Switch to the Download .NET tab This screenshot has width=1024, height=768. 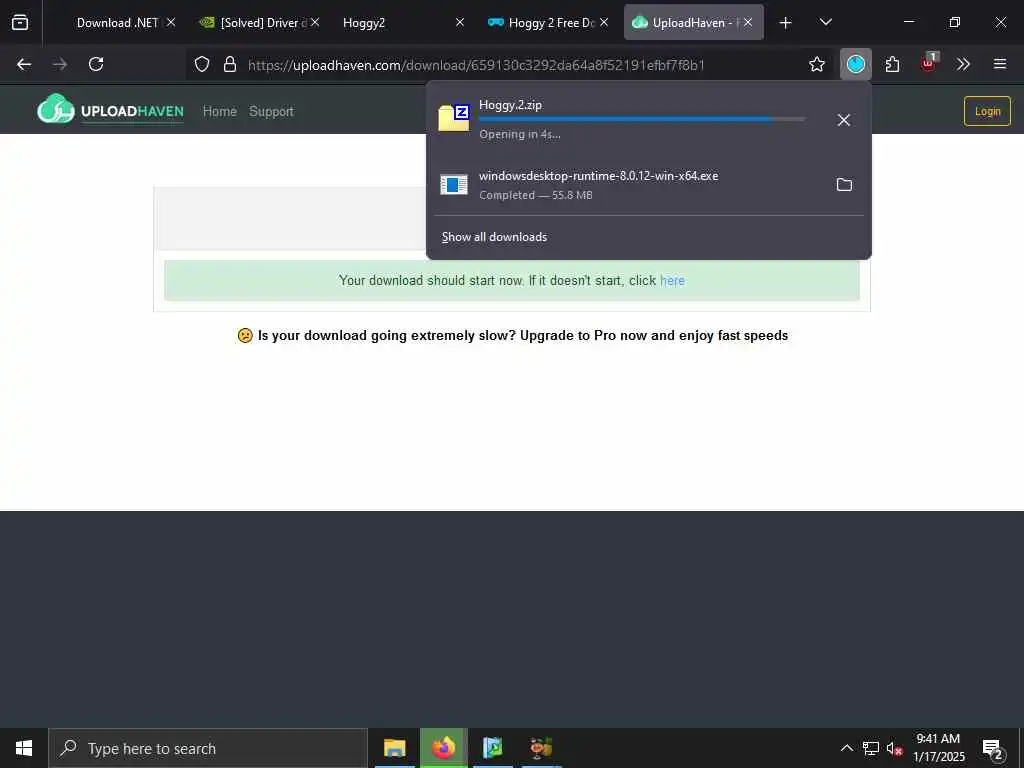coord(118,23)
